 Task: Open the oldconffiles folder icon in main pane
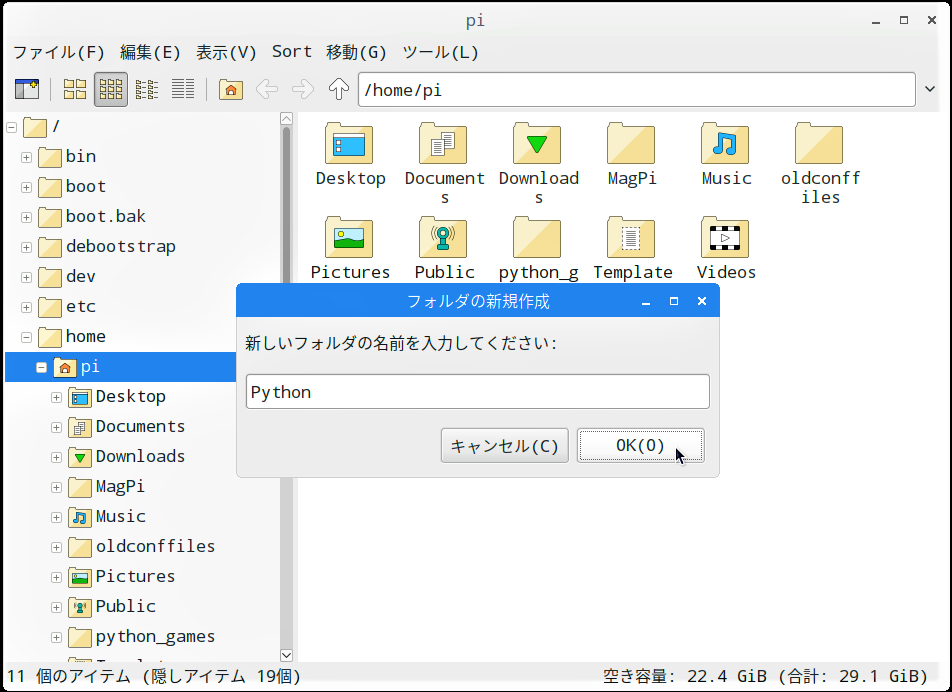820,143
